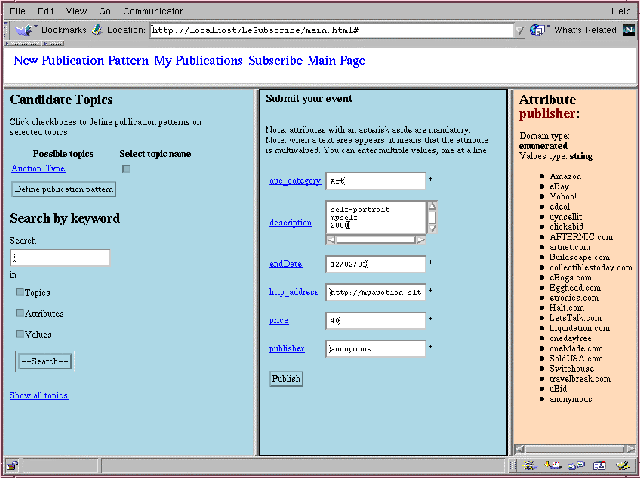Open New Publication Pattern link
Screen dimensions: 640x480
coord(81,61)
